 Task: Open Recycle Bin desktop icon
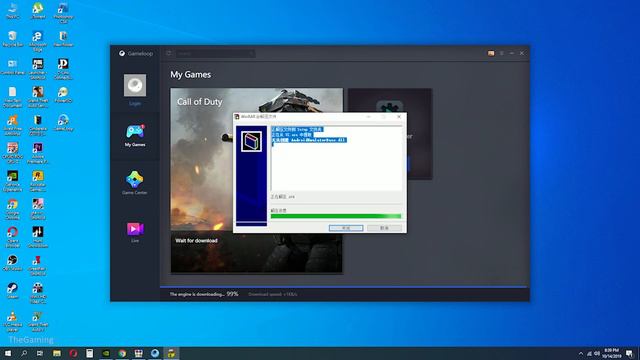pos(13,39)
